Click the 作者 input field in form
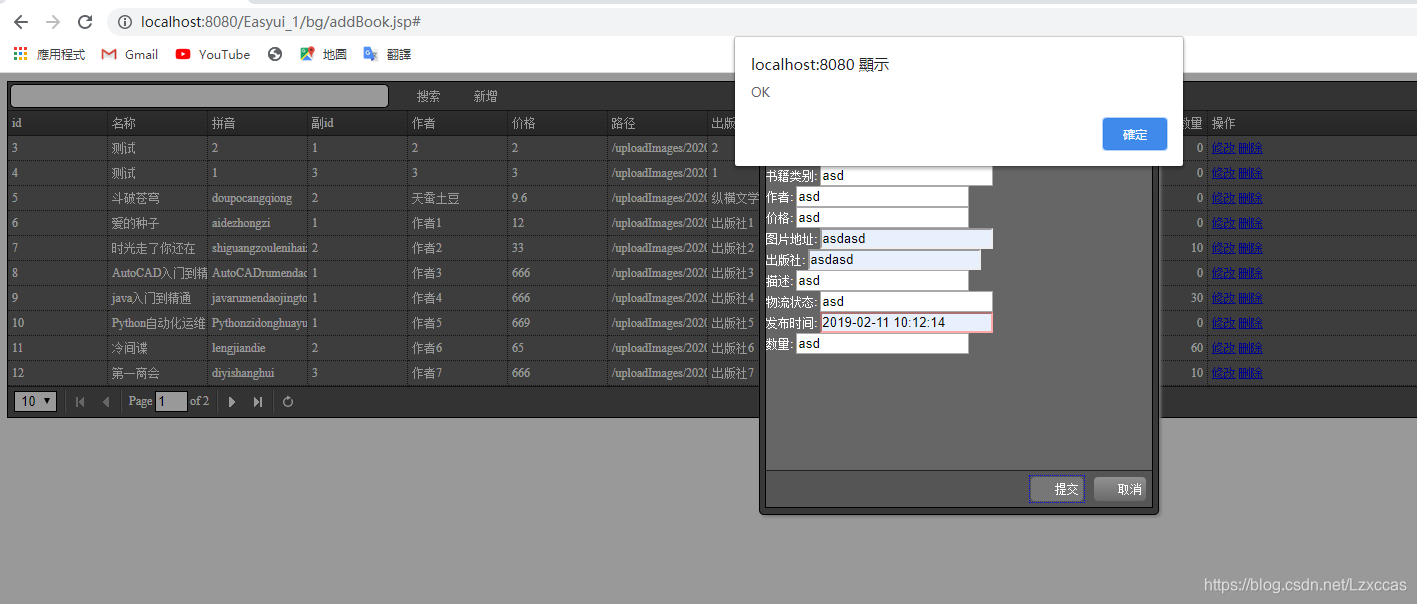Viewport: 1417px width, 604px height. 882,196
